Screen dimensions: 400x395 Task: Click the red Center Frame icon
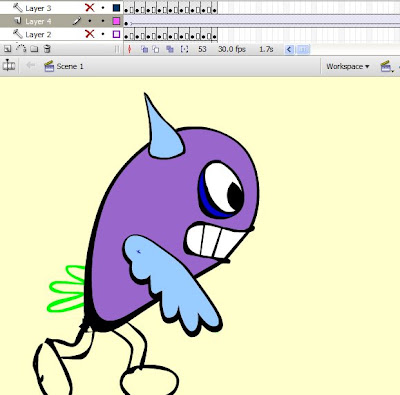(x=130, y=49)
